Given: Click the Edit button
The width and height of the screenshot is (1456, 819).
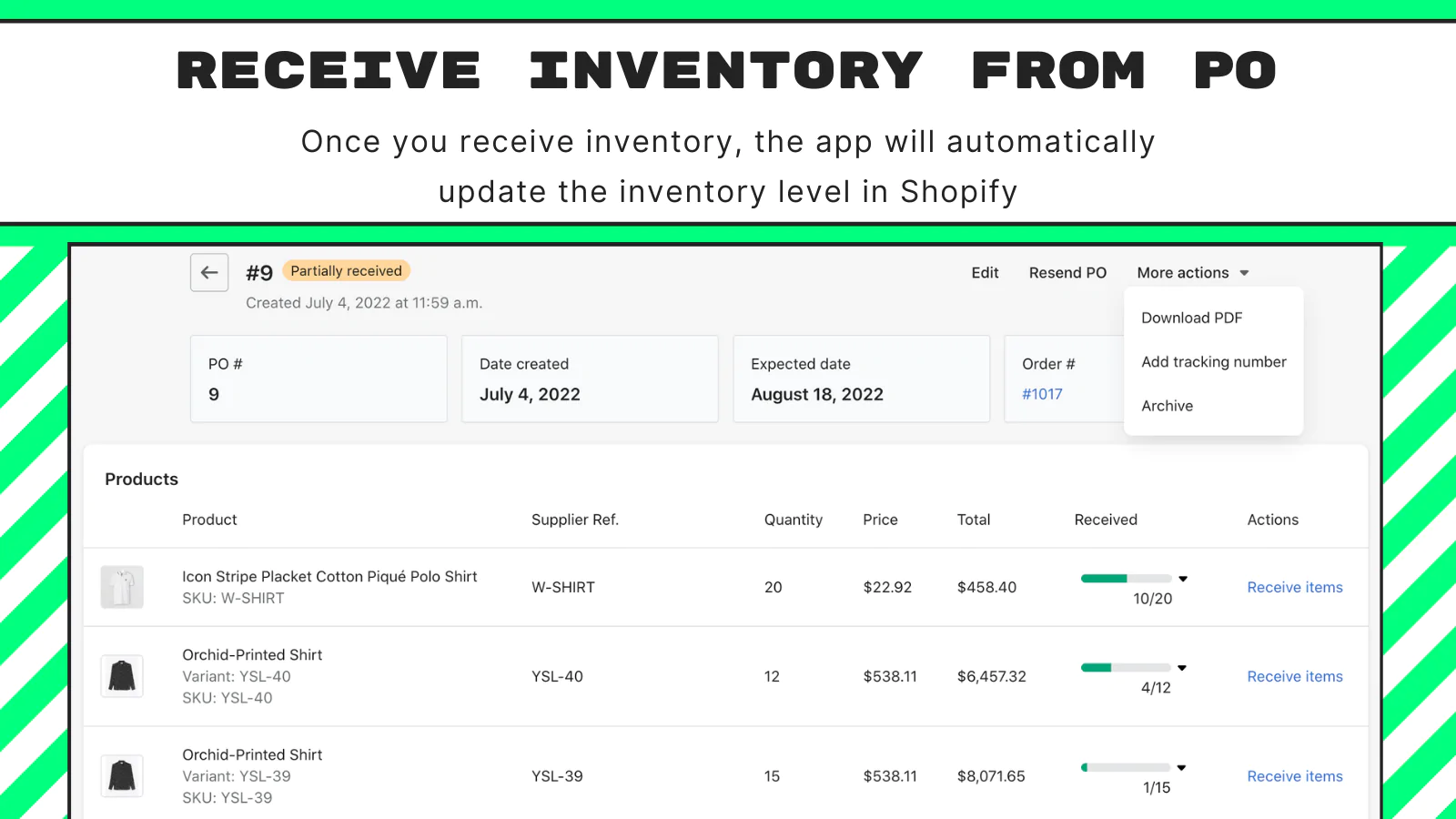Looking at the screenshot, I should click(x=985, y=273).
